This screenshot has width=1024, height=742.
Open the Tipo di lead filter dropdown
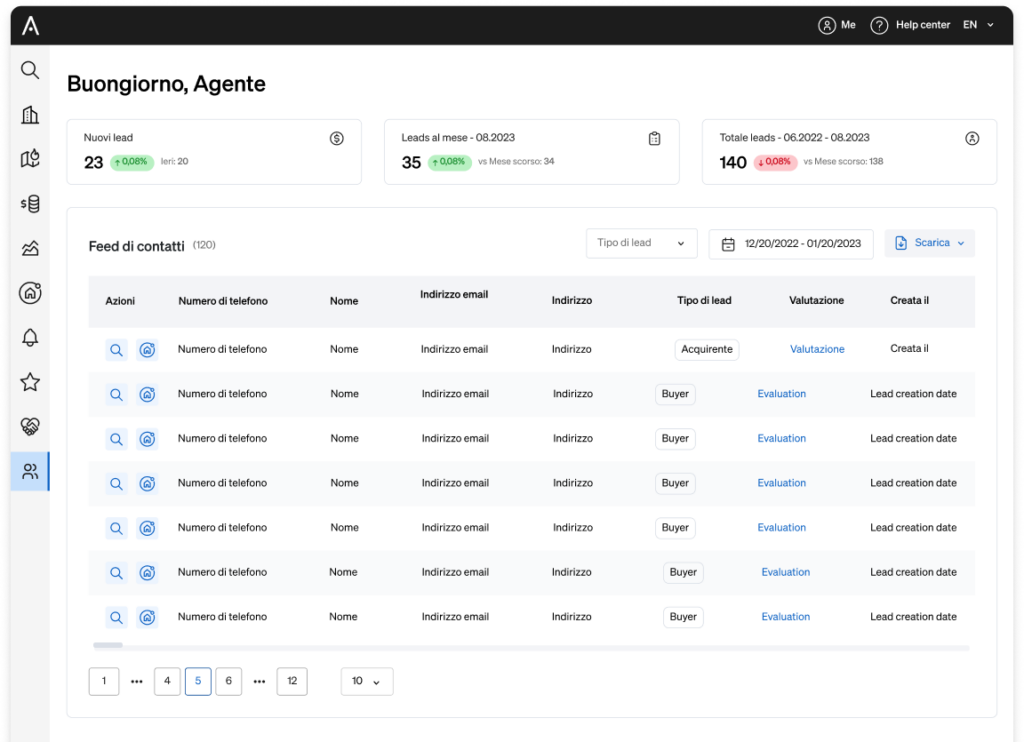coord(641,243)
